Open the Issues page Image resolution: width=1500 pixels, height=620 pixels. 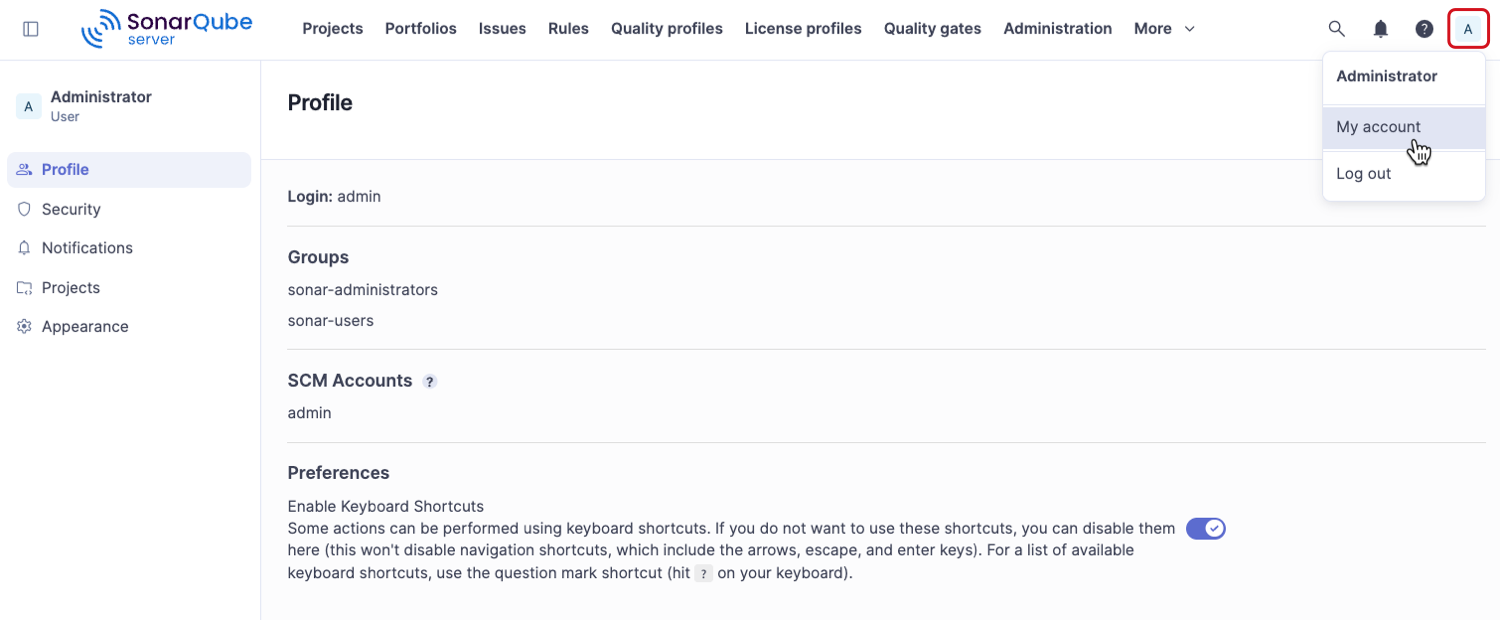[502, 28]
